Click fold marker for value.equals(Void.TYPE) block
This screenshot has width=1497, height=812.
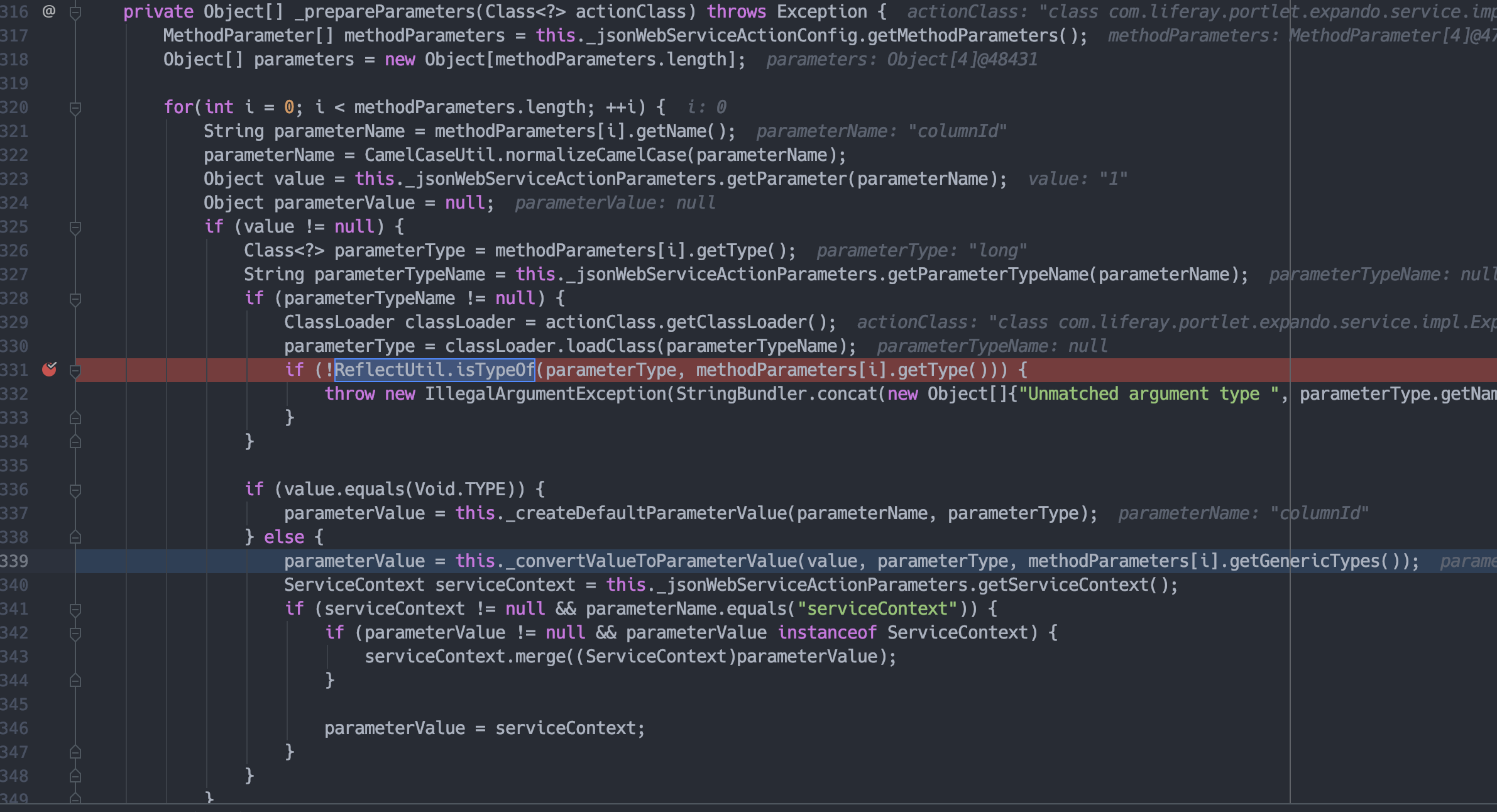click(75, 490)
